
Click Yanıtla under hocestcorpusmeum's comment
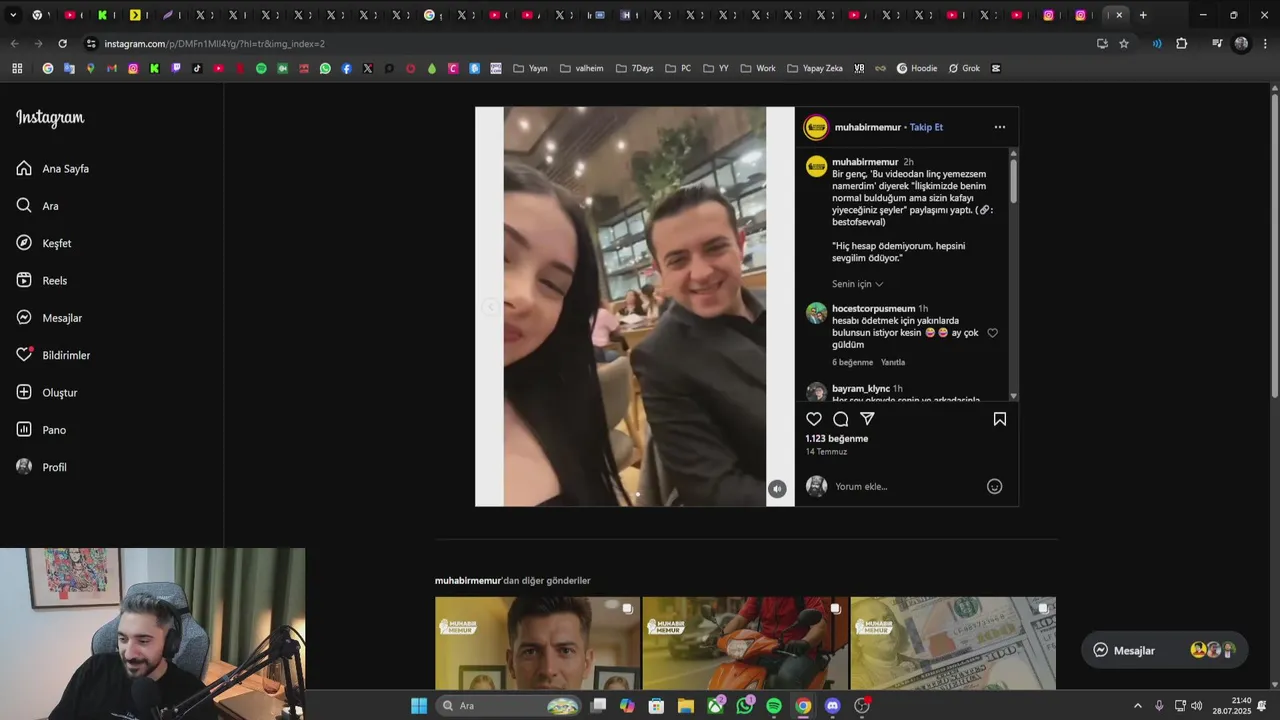point(892,362)
